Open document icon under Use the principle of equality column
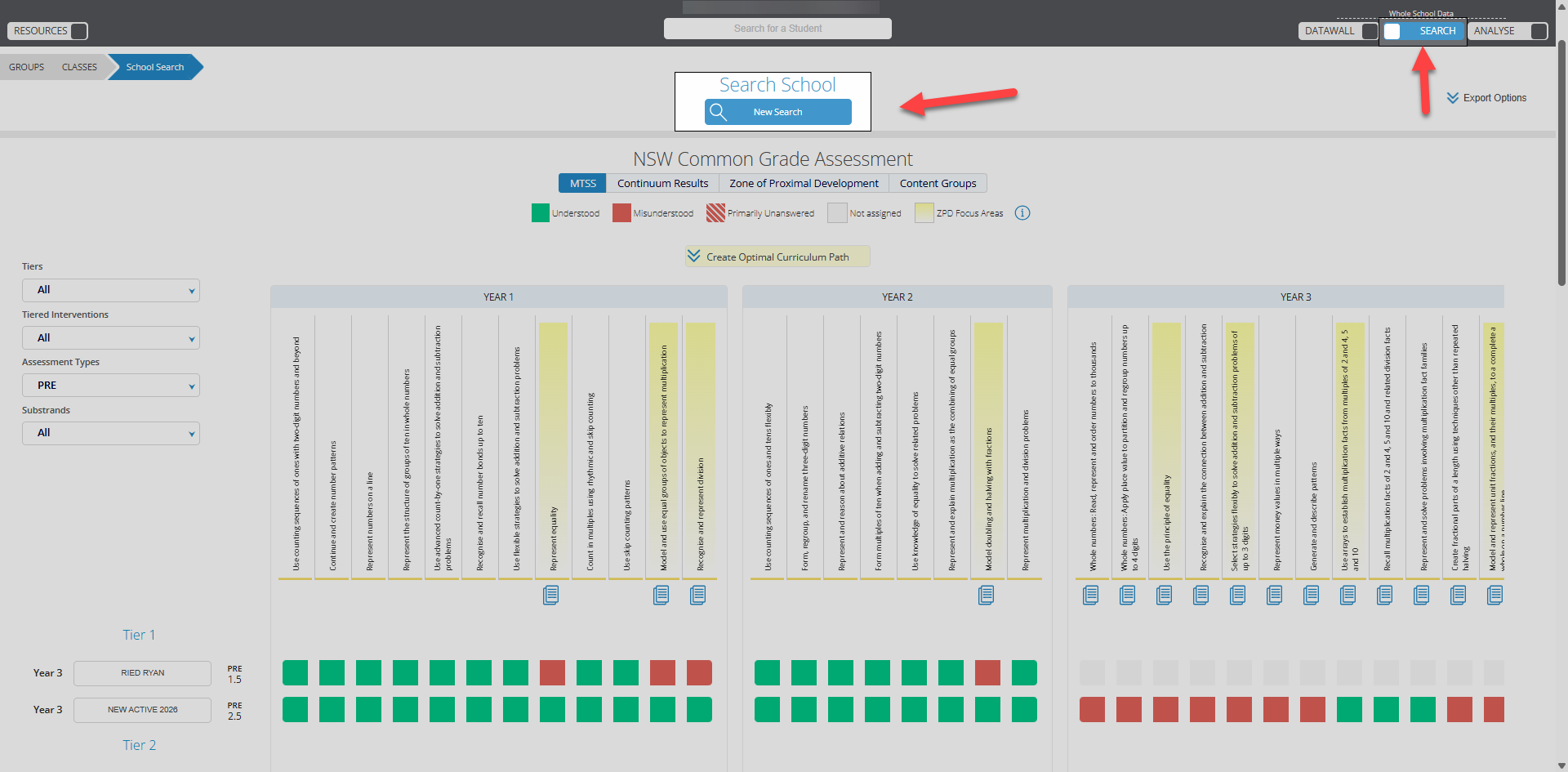Screen dimensions: 1568x772 point(1165,596)
